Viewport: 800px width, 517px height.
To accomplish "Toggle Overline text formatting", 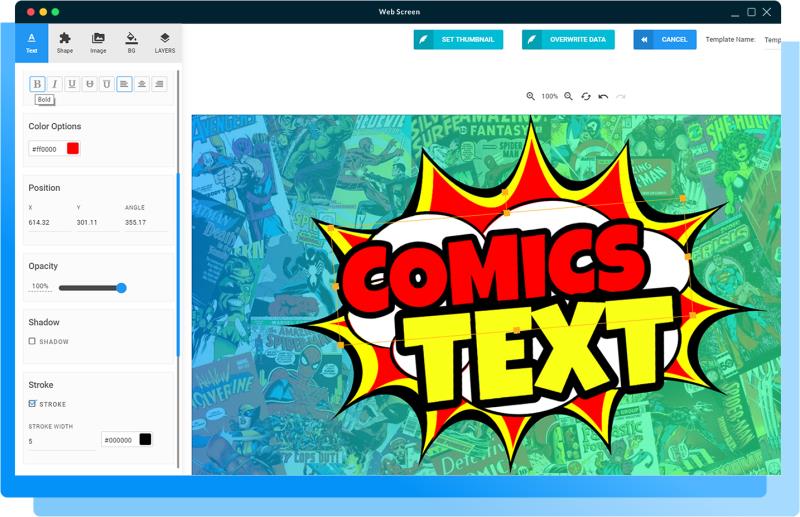I will tap(107, 84).
